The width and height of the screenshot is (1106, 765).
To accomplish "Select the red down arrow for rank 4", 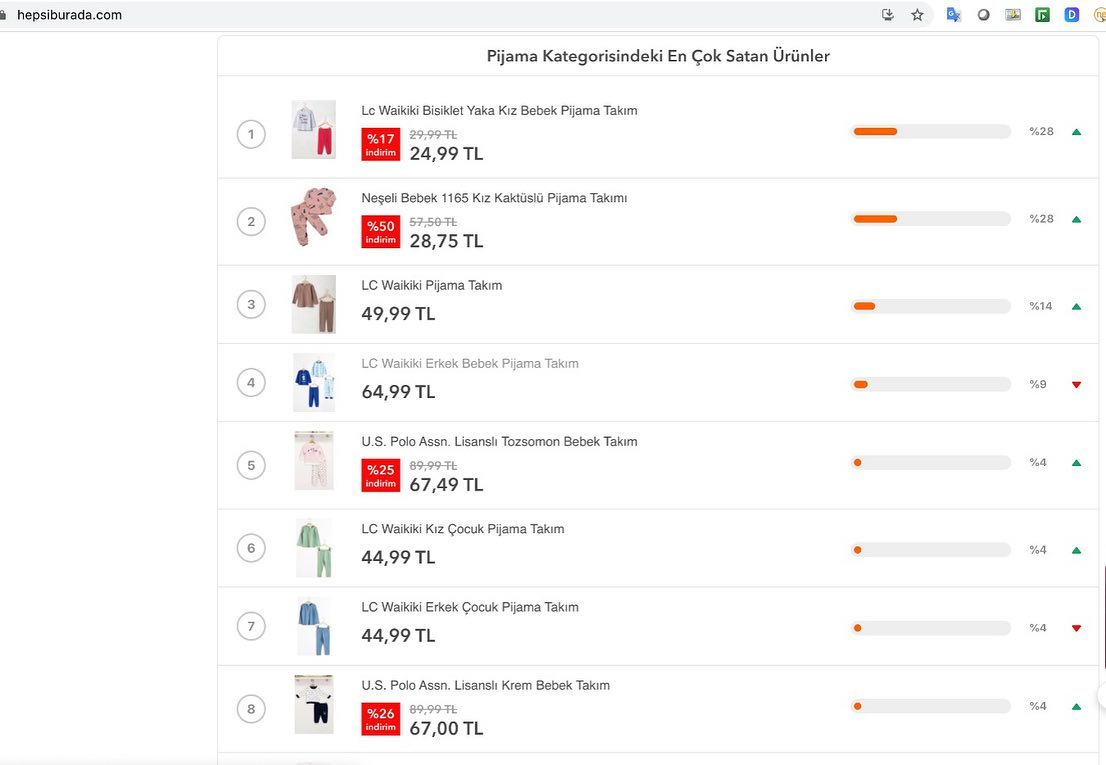I will point(1076,384).
